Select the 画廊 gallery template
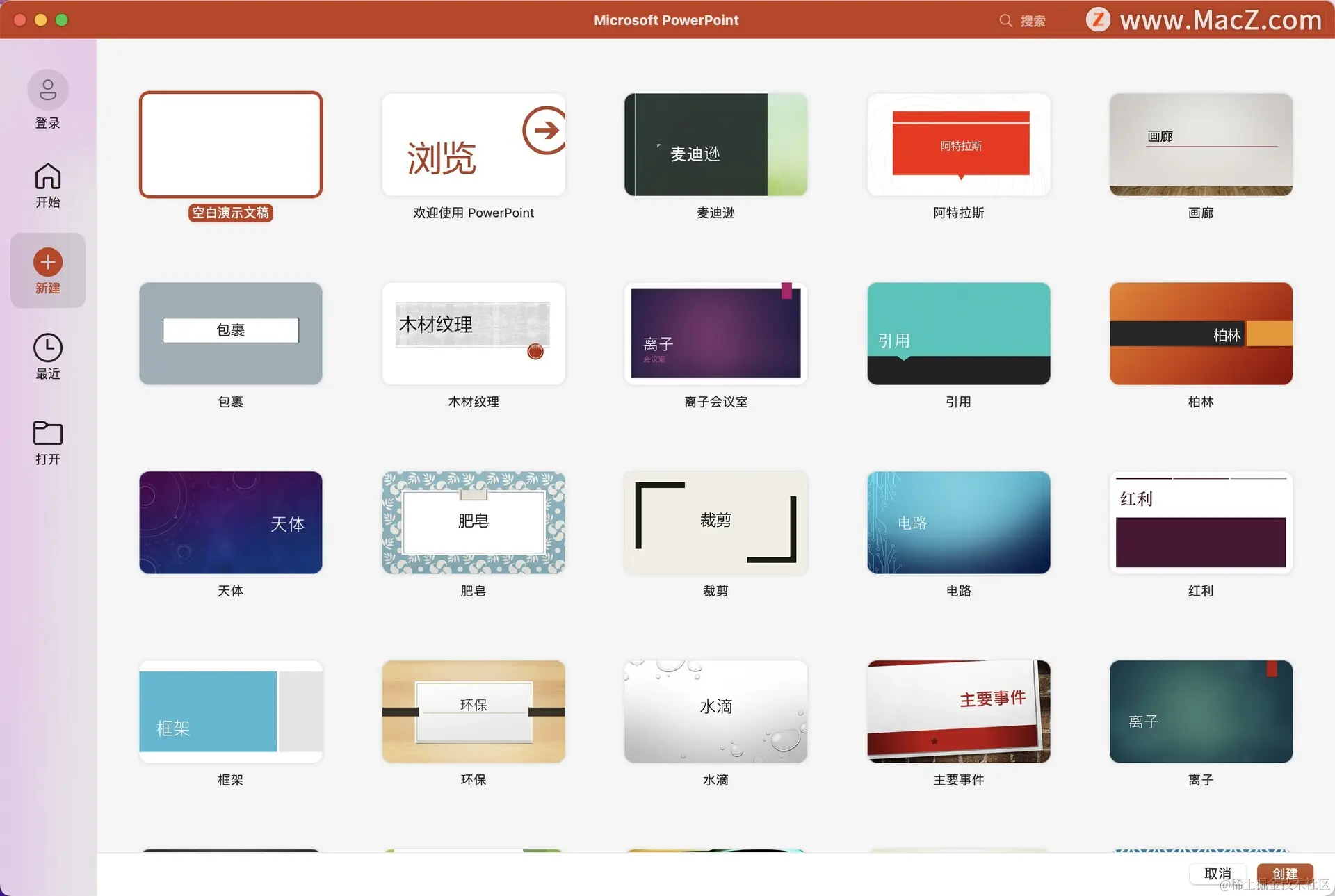1335x896 pixels. (1200, 145)
